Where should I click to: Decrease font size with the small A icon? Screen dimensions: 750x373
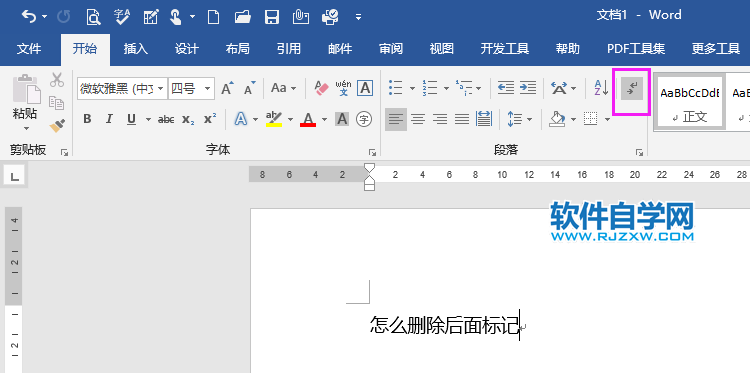point(249,88)
